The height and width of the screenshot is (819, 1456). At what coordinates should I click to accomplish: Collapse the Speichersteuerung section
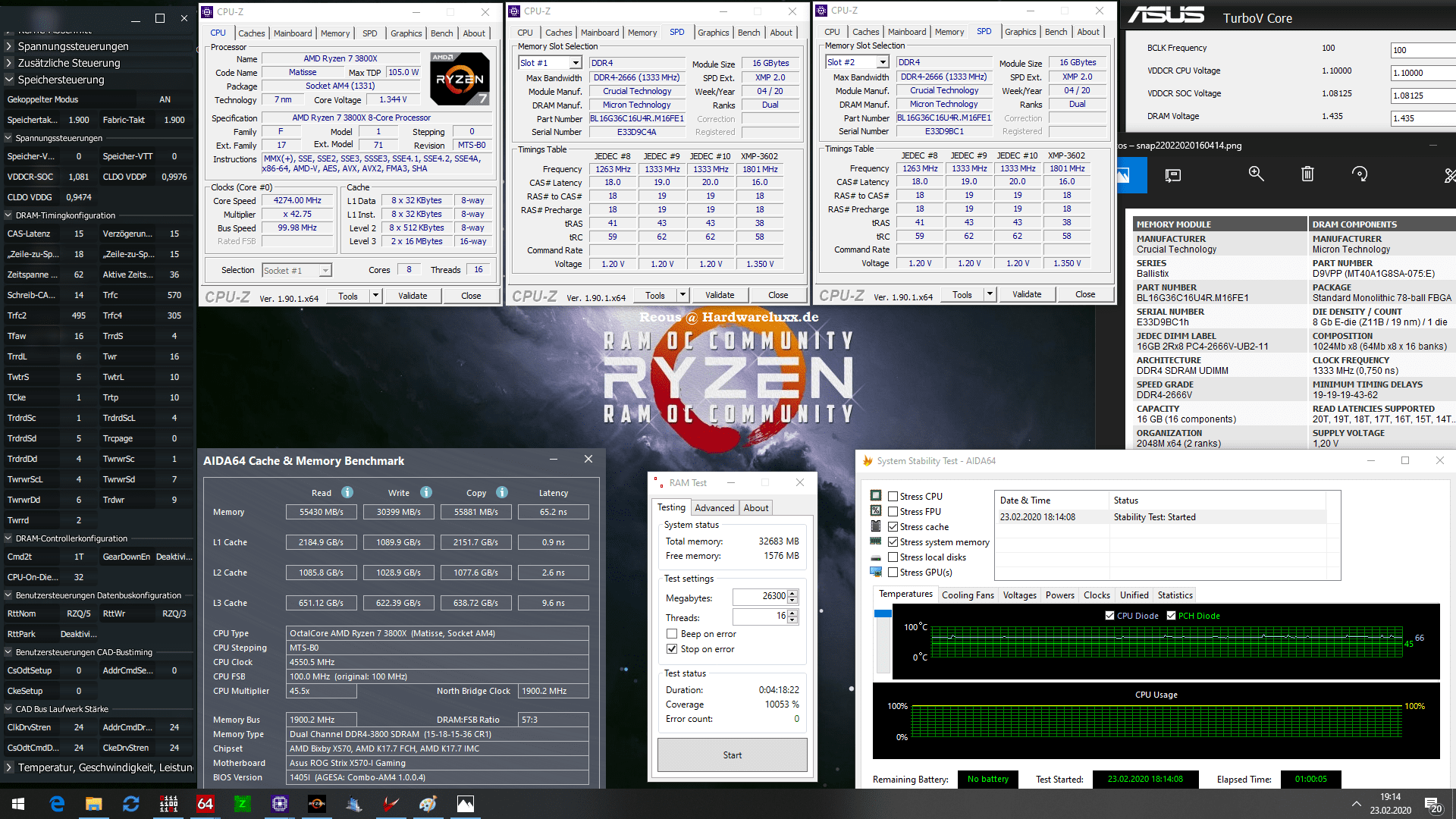pos(9,80)
